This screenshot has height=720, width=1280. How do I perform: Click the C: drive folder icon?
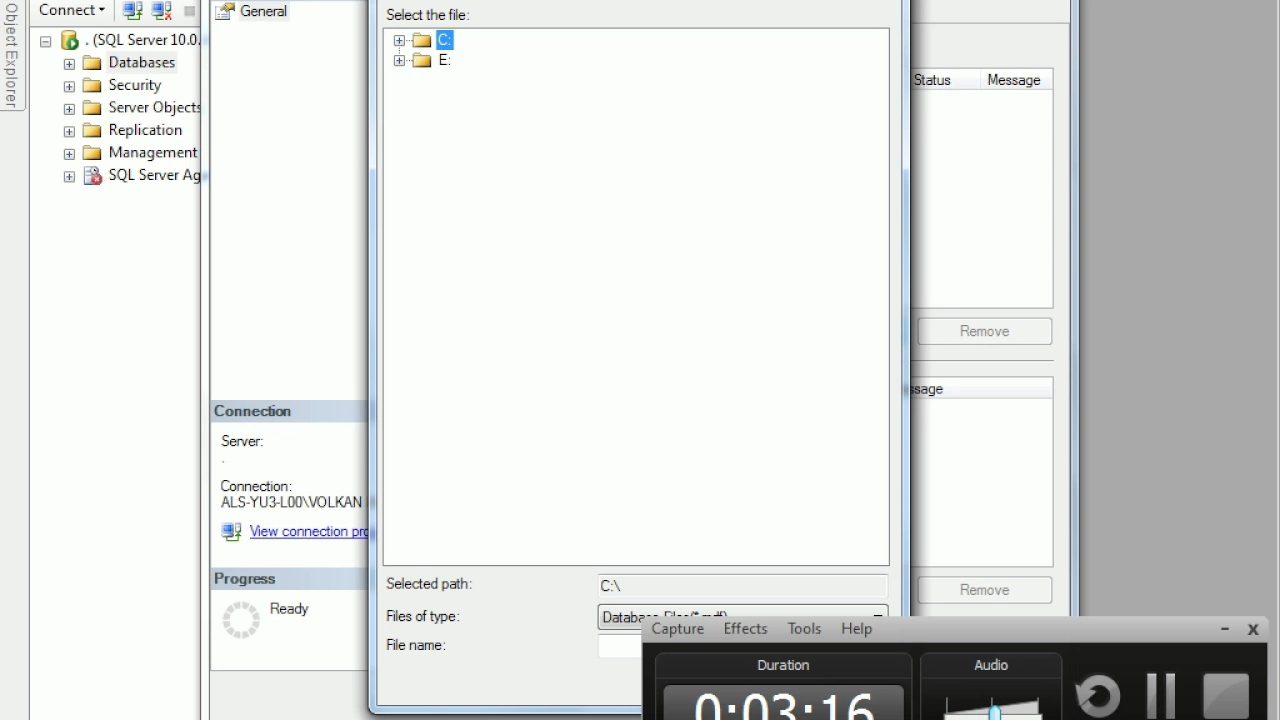(422, 40)
